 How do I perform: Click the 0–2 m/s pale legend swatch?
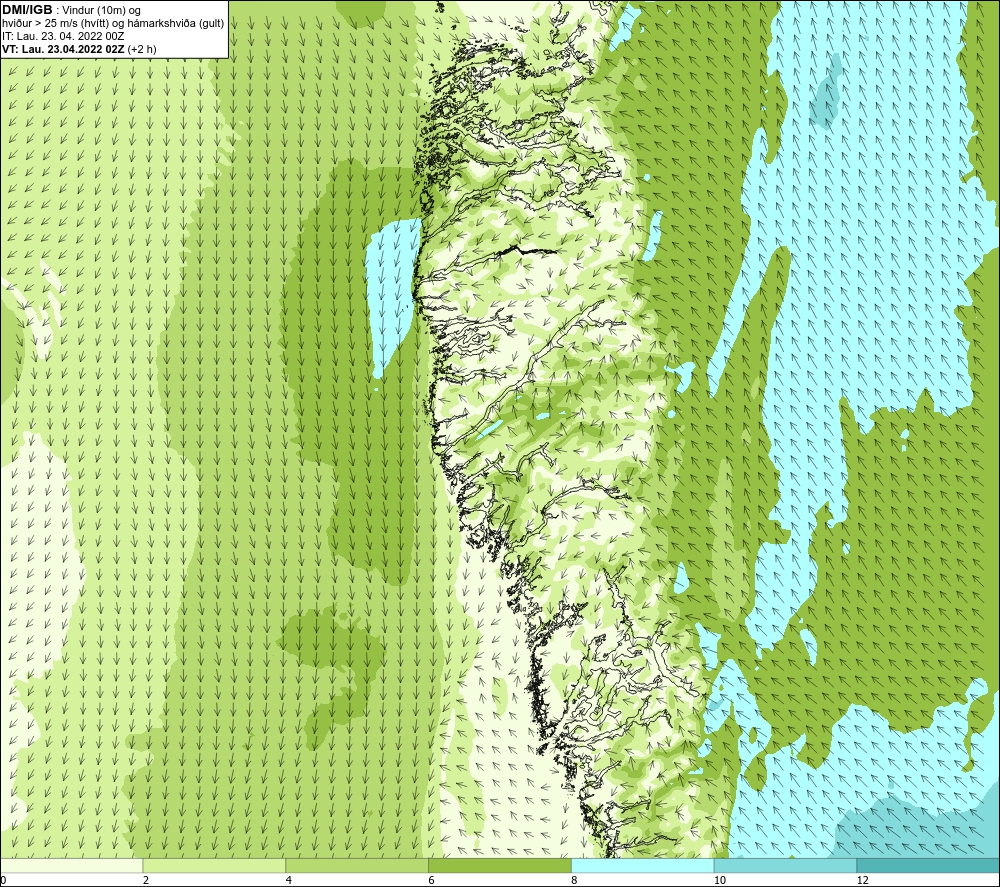(71, 865)
